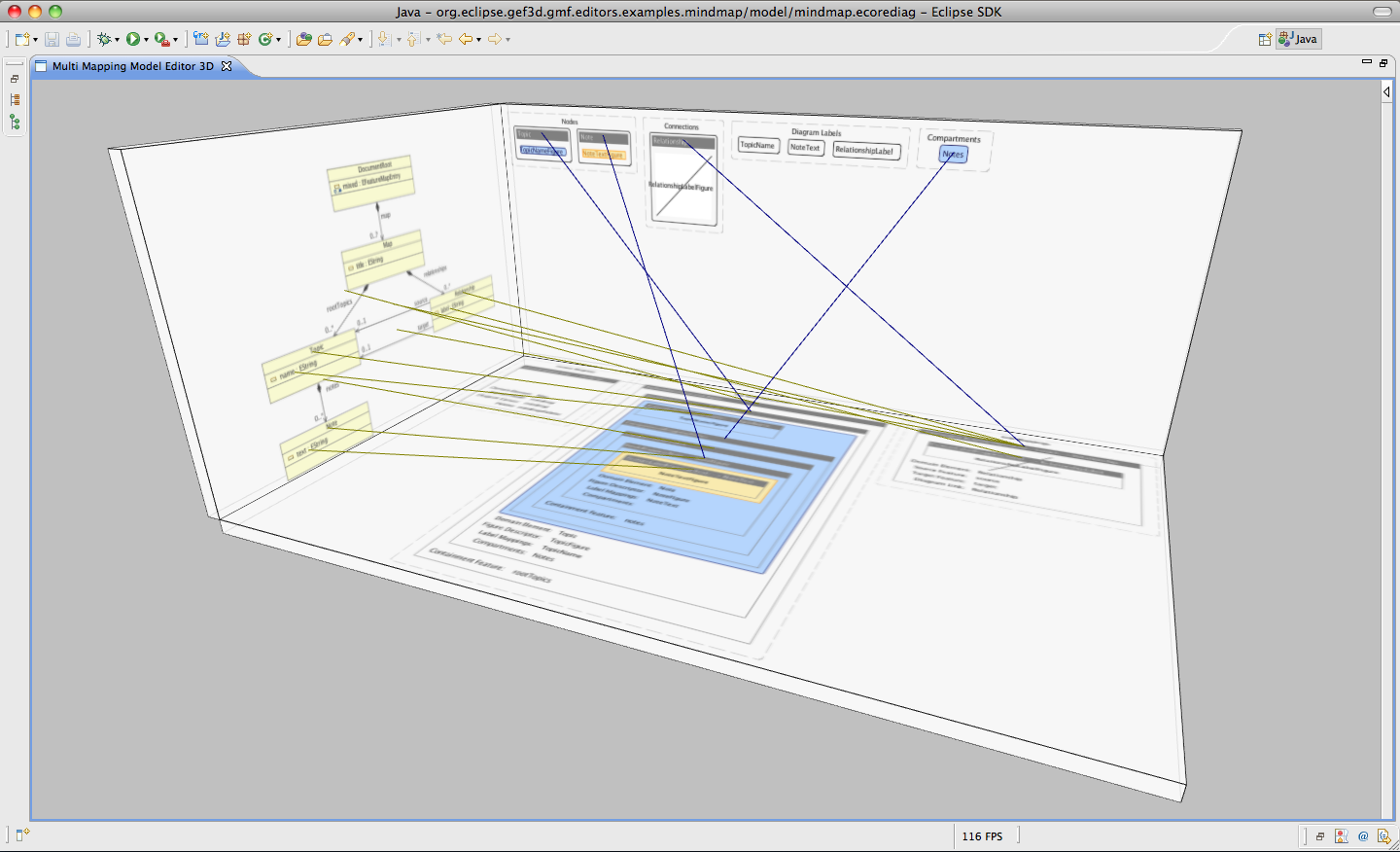Minimize the editor area
1400x852 pixels.
click(1366, 62)
